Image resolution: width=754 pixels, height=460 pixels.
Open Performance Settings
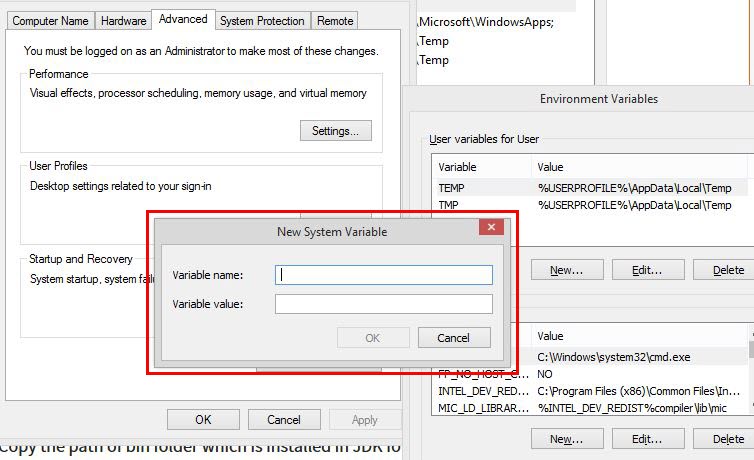[335, 131]
